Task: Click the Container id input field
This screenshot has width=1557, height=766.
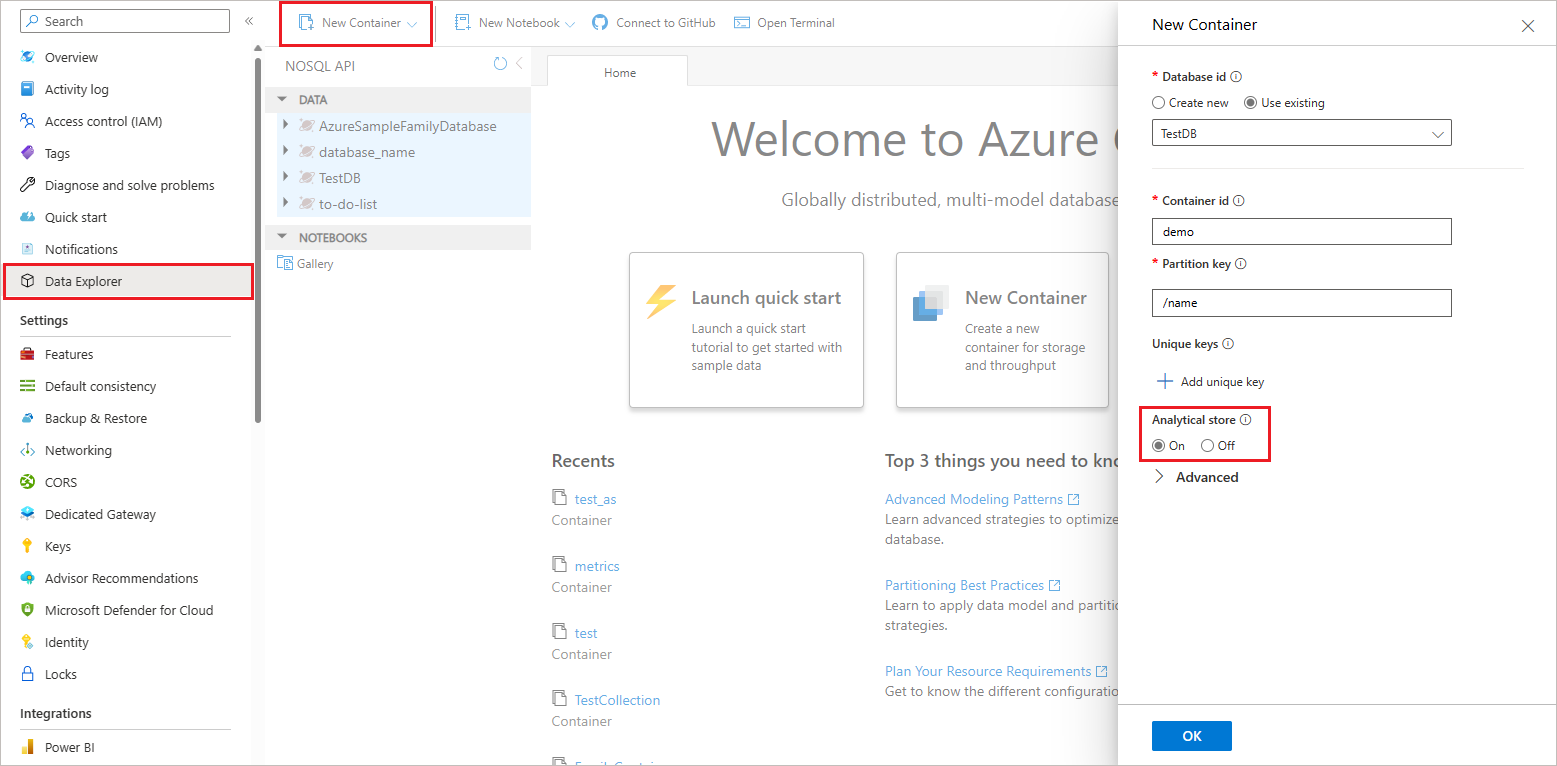Action: coord(1300,231)
